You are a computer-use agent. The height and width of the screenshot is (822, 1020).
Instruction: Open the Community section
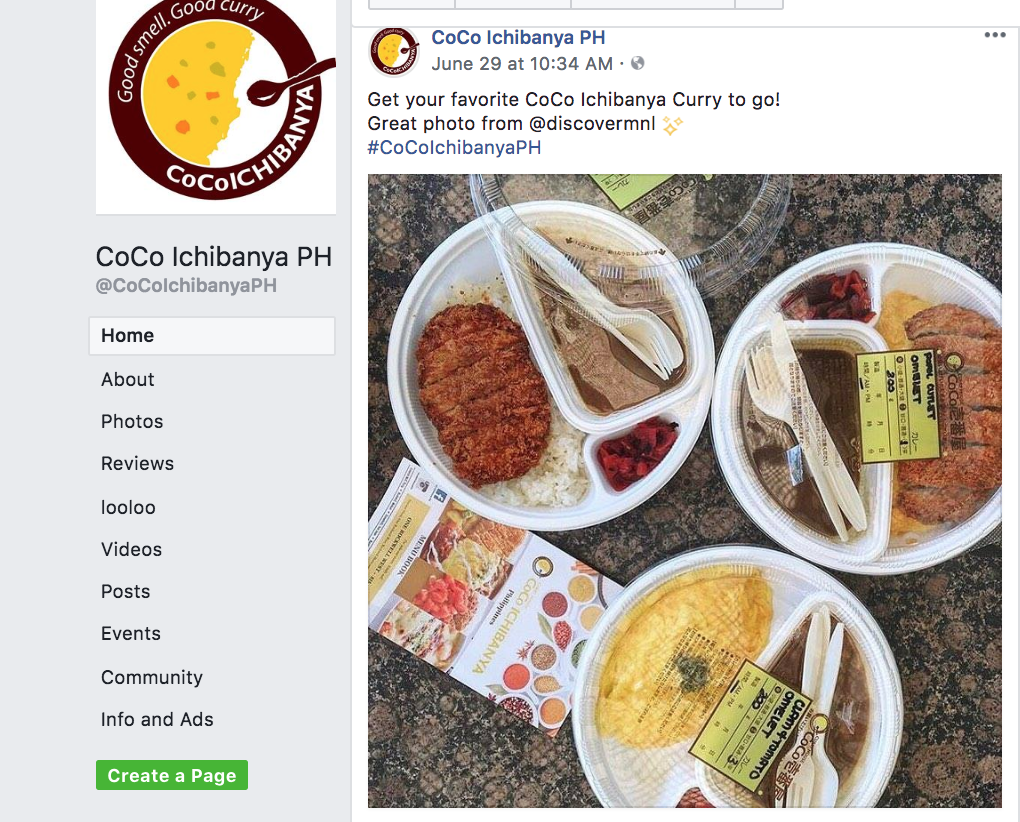(x=152, y=678)
